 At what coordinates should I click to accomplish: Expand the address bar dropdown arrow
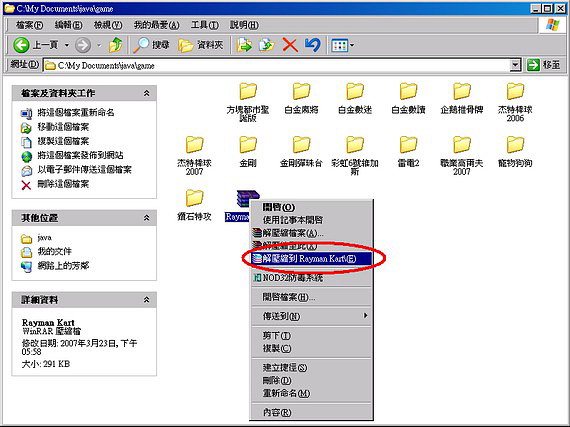pos(515,65)
